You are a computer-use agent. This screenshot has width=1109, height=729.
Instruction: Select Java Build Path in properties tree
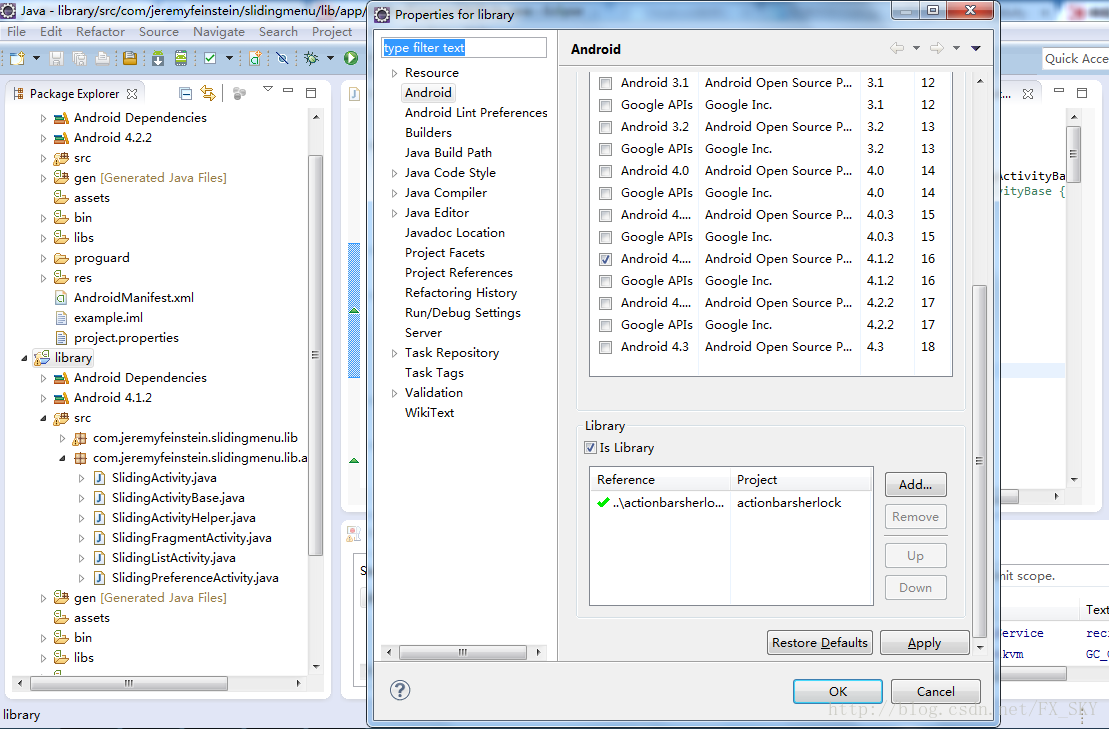(448, 153)
